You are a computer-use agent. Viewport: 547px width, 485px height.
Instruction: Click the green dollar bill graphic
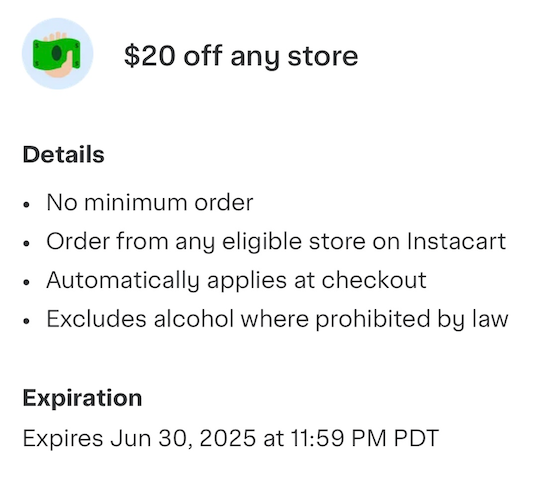pos(57,53)
